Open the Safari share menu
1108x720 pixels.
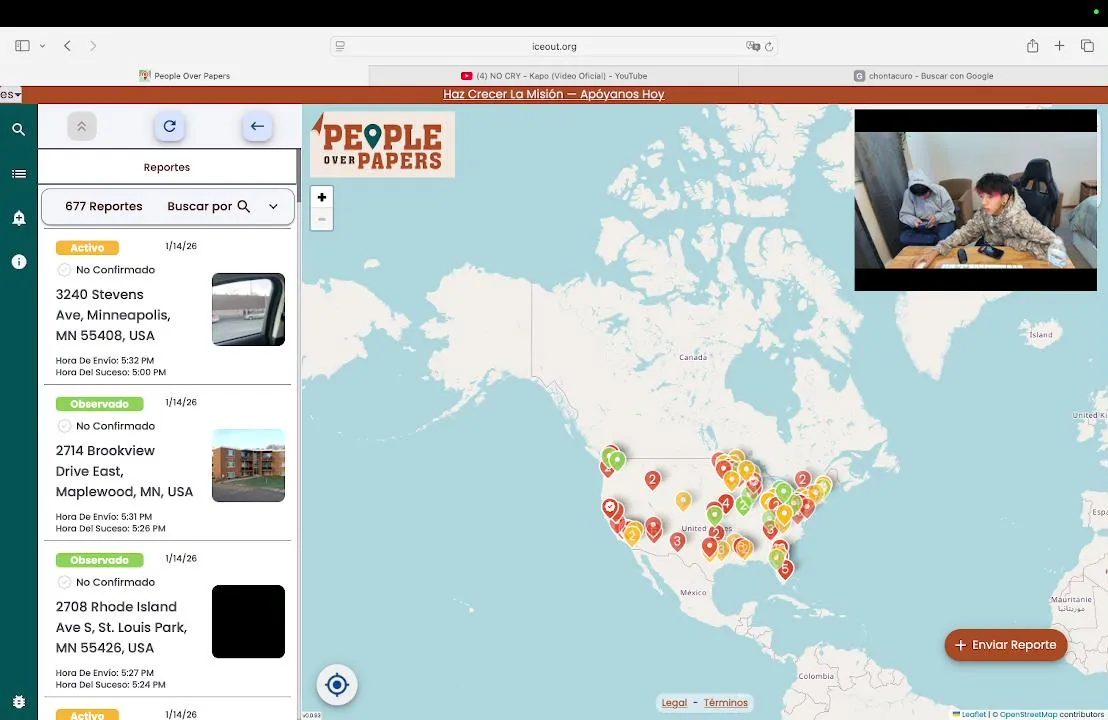[1032, 46]
